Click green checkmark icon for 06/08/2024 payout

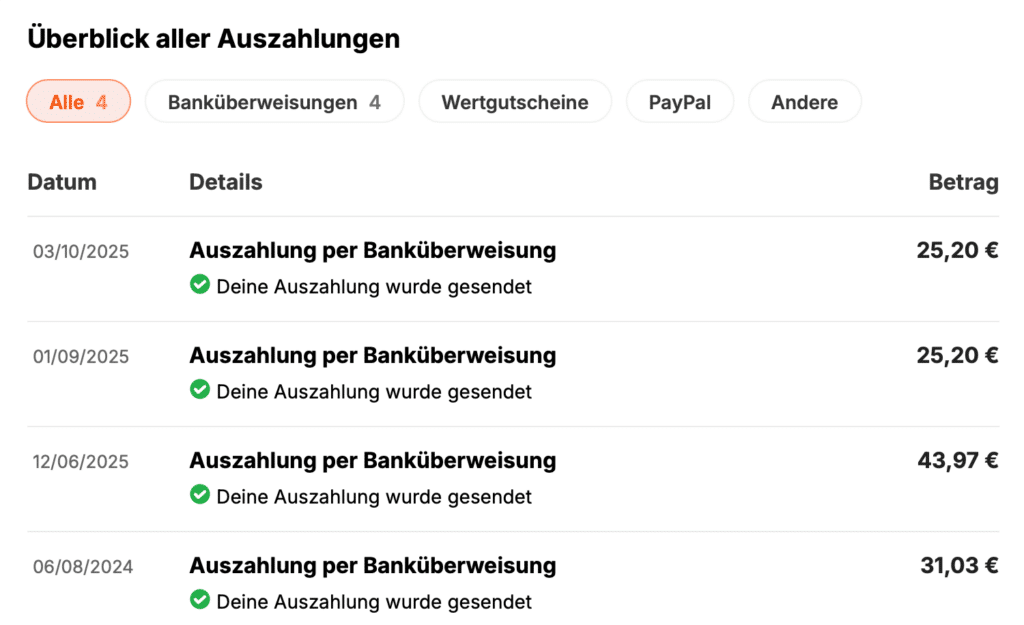click(200, 600)
